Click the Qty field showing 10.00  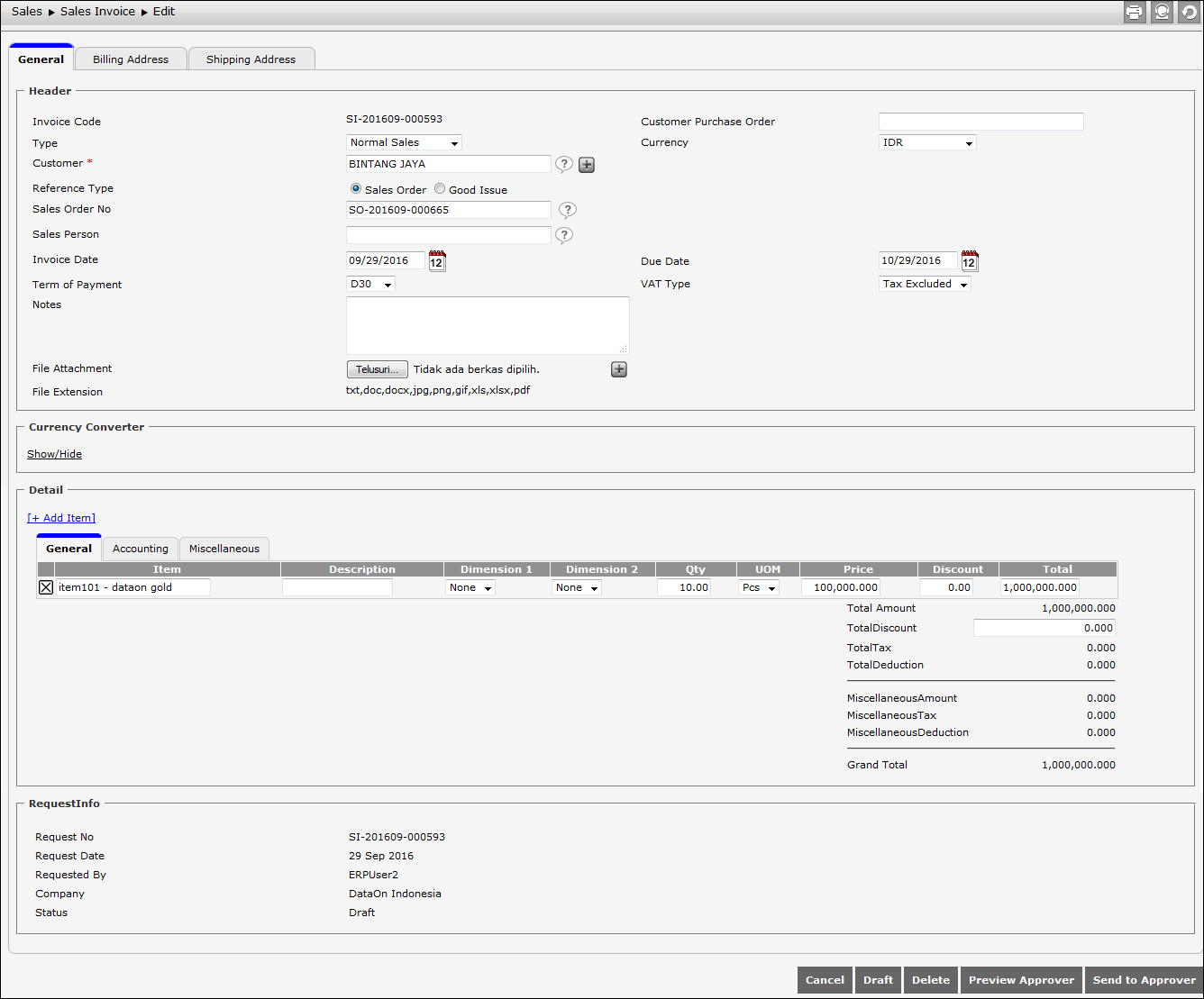[x=683, y=587]
